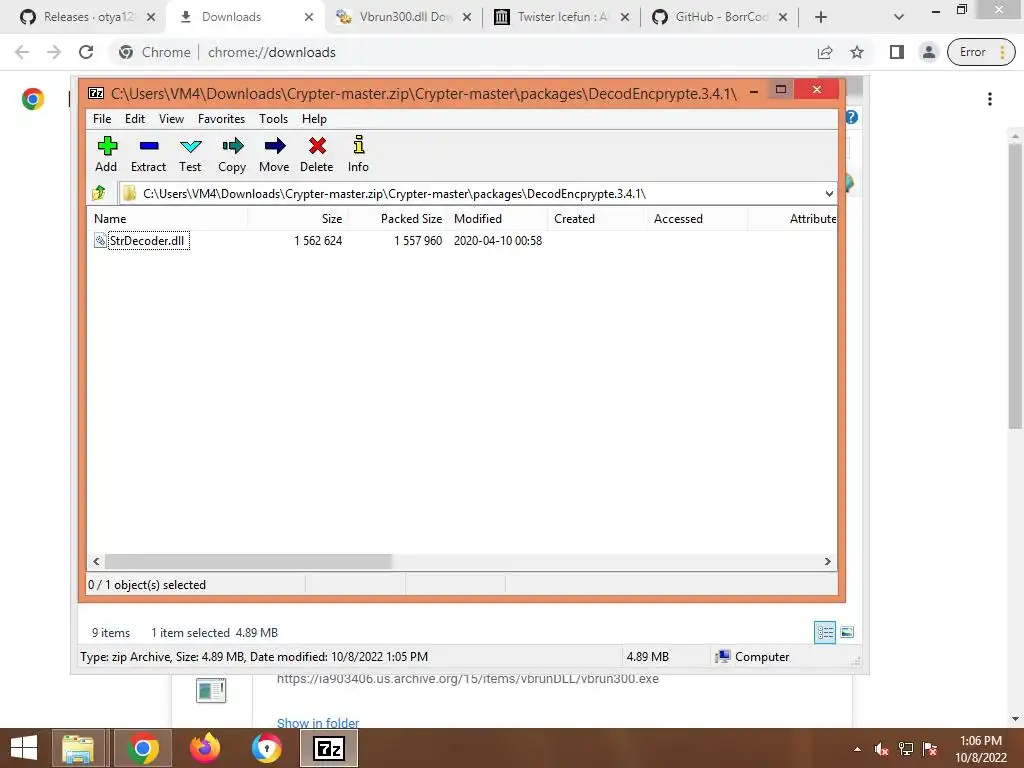This screenshot has height=768, width=1024.
Task: Open the downloads page three-dot menu
Action: [x=990, y=99]
